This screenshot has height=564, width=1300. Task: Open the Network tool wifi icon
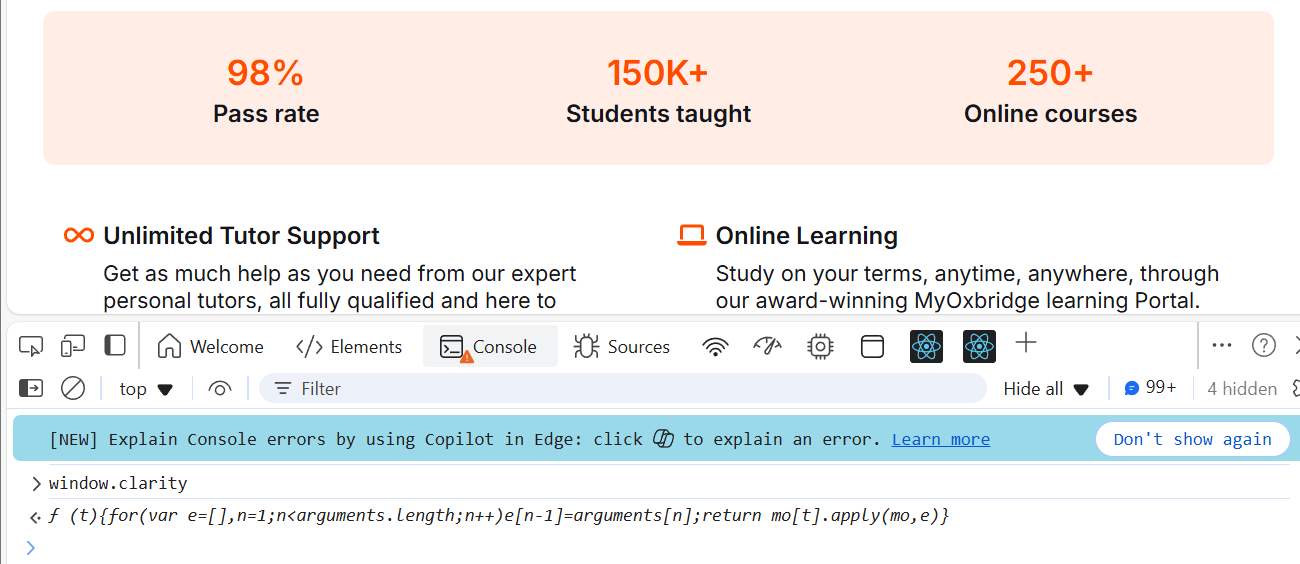click(715, 346)
